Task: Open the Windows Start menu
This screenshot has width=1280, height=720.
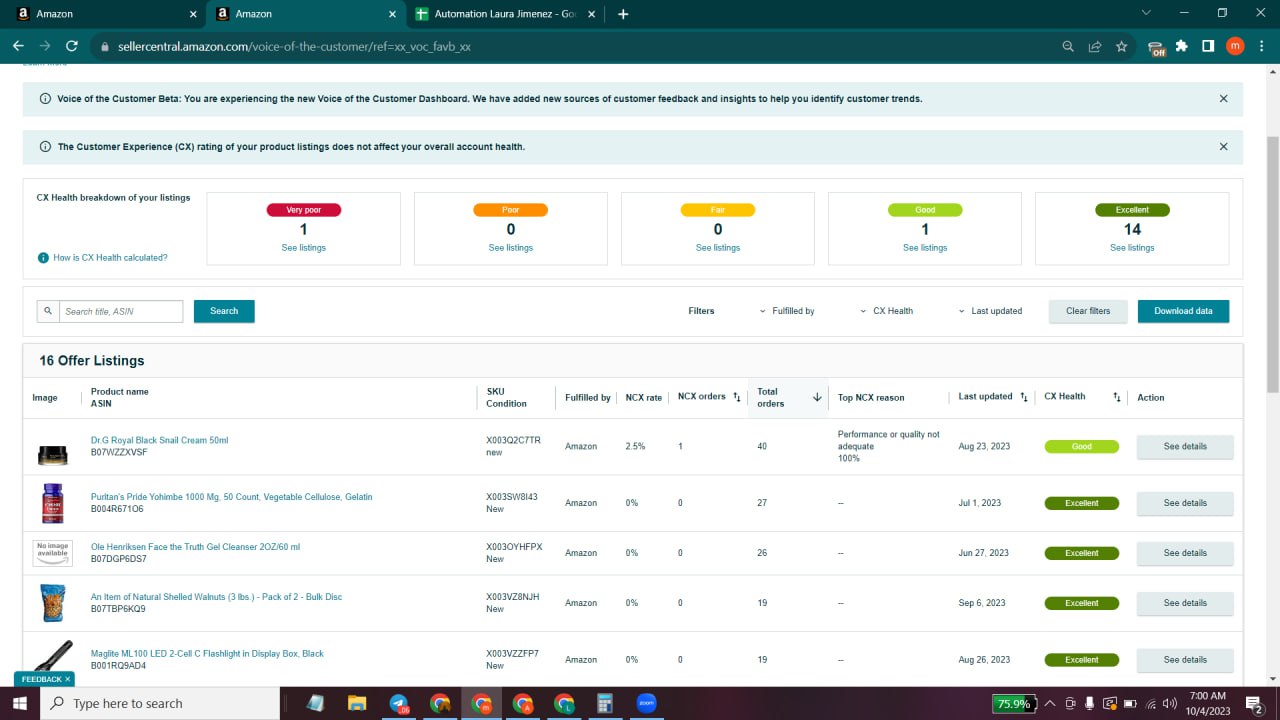Action: [21, 703]
